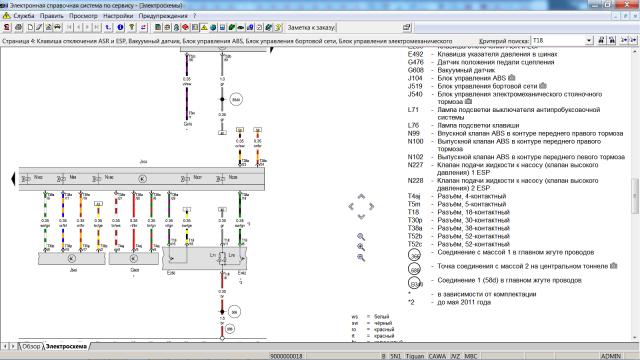Click the yellow warning triangle toolbar icon
640x360 pixels.
pyautogui.click(x=204, y=27)
